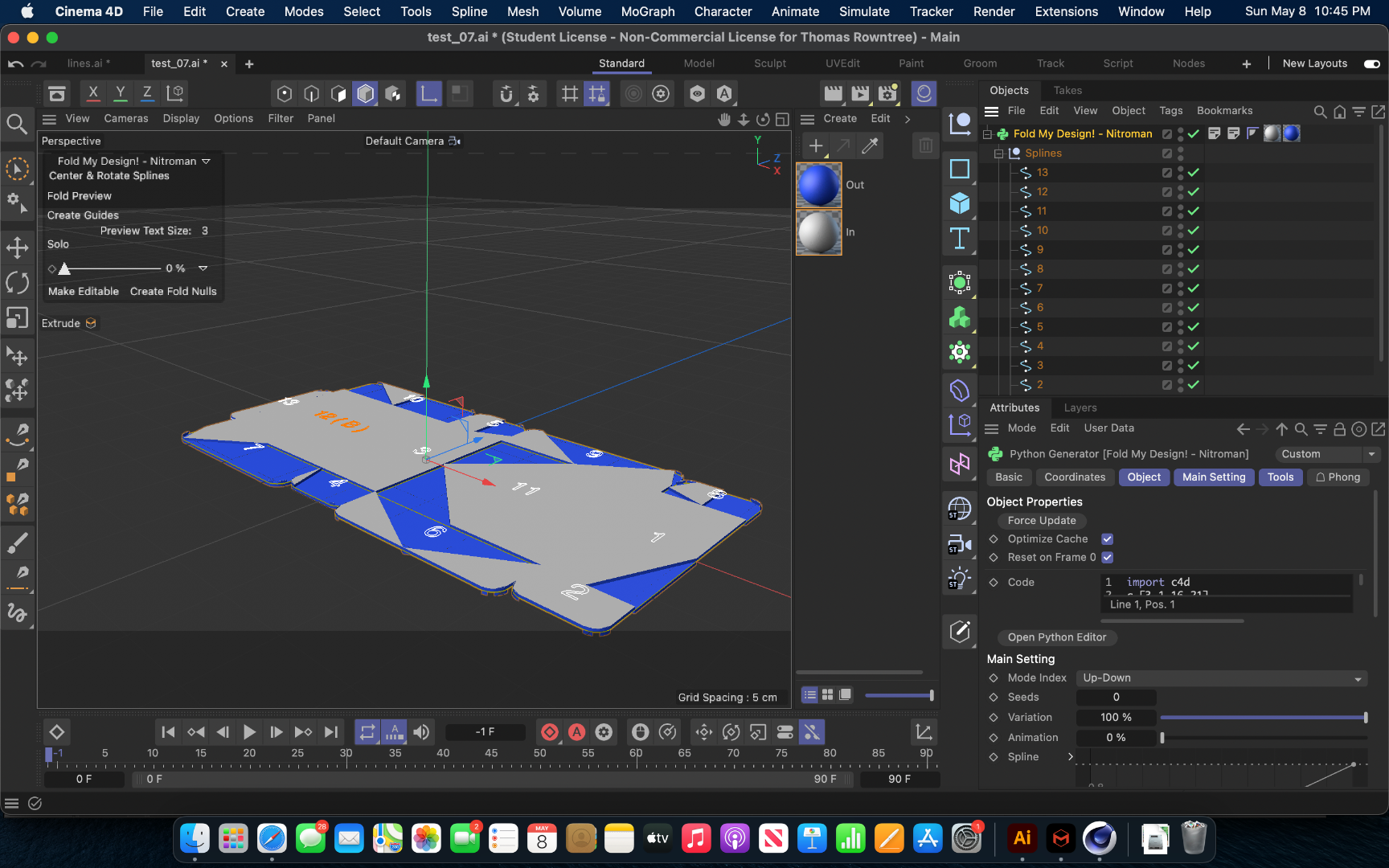Screen dimensions: 1389x868
Task: Toggle Autokeying in timeline
Action: [577, 732]
